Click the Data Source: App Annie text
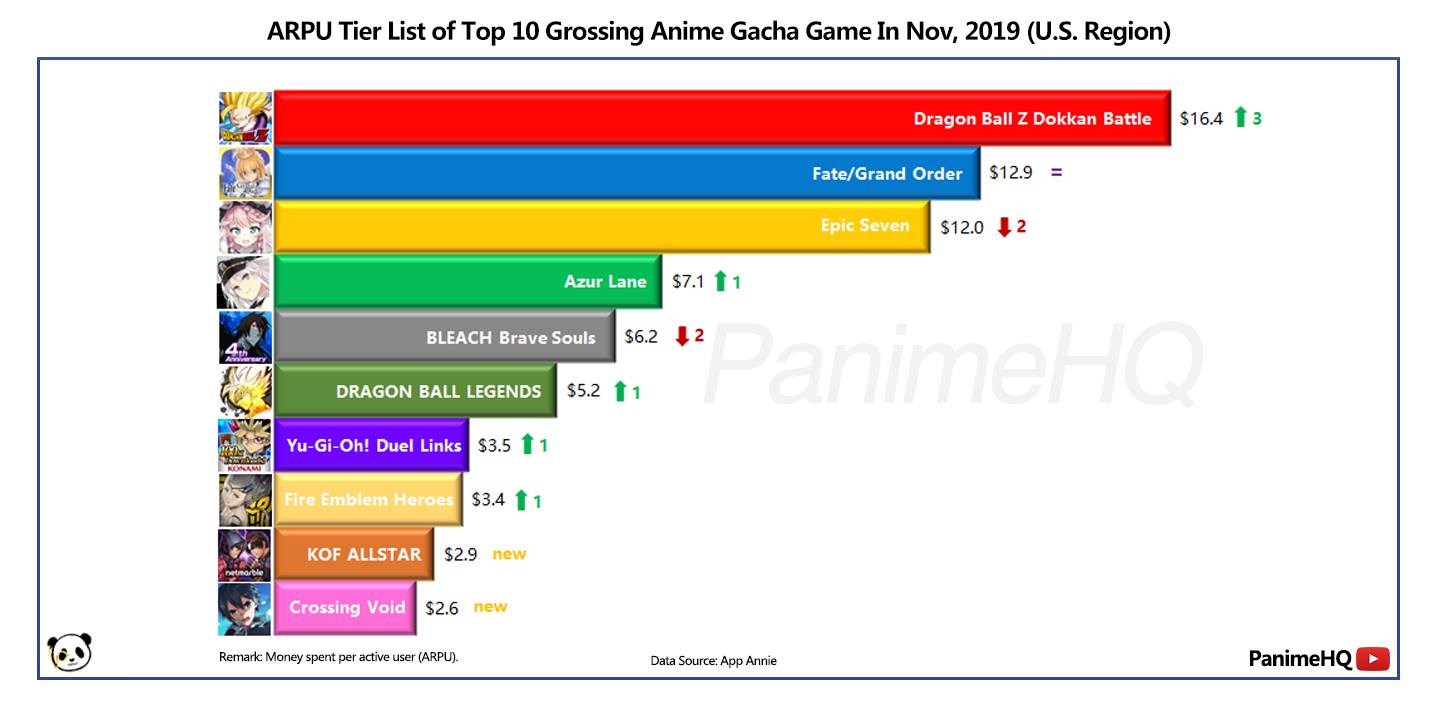This screenshot has height=705, width=1436. tap(713, 660)
